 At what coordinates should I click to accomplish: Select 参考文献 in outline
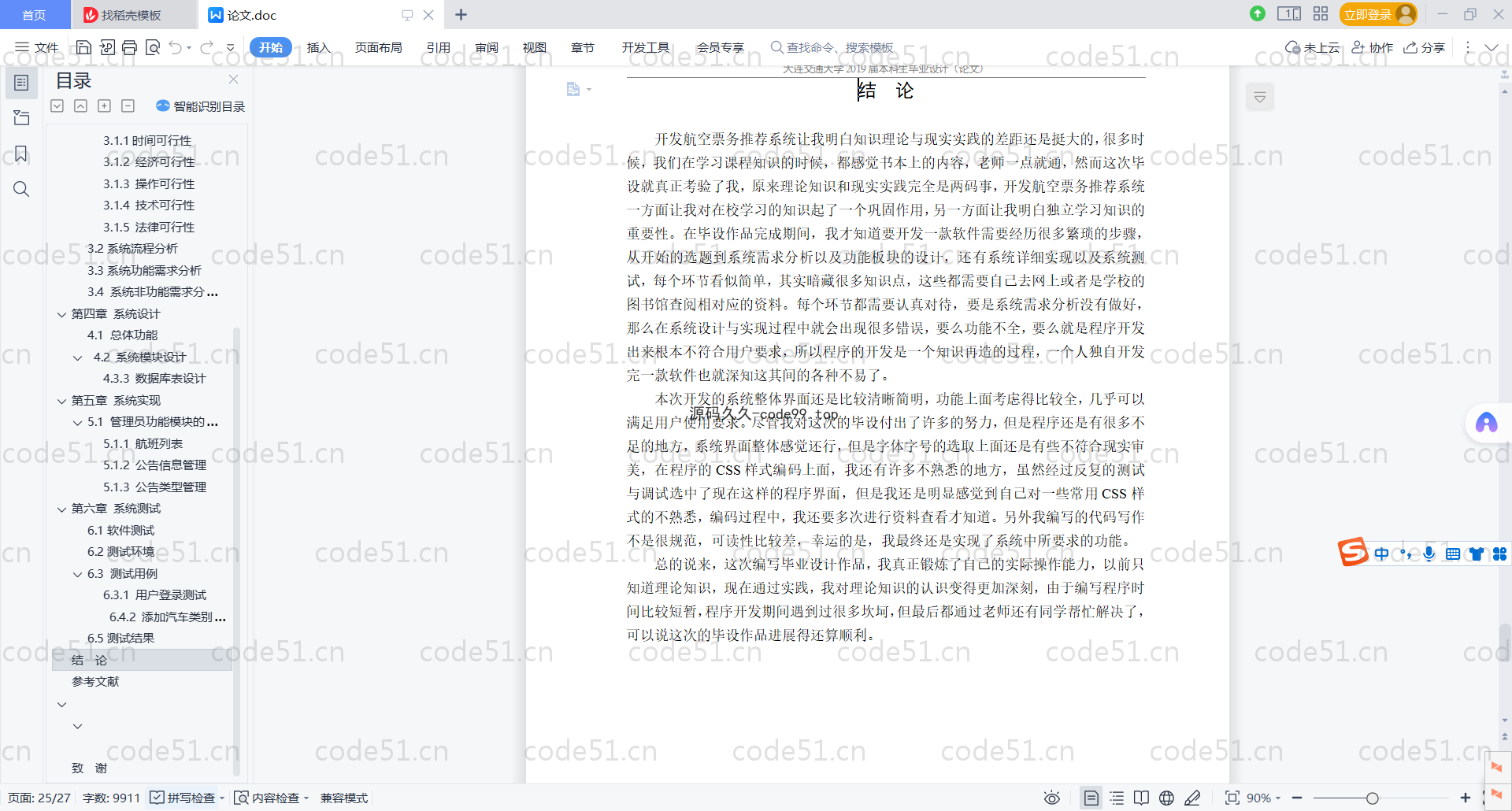tap(95, 682)
